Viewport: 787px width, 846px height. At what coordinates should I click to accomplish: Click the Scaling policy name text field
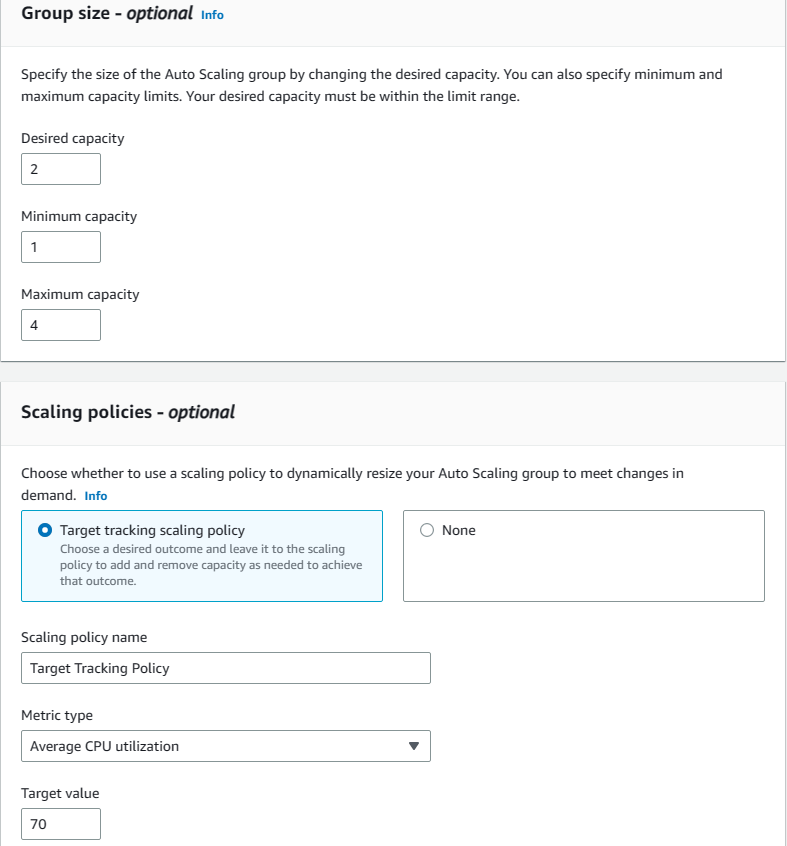pos(225,668)
